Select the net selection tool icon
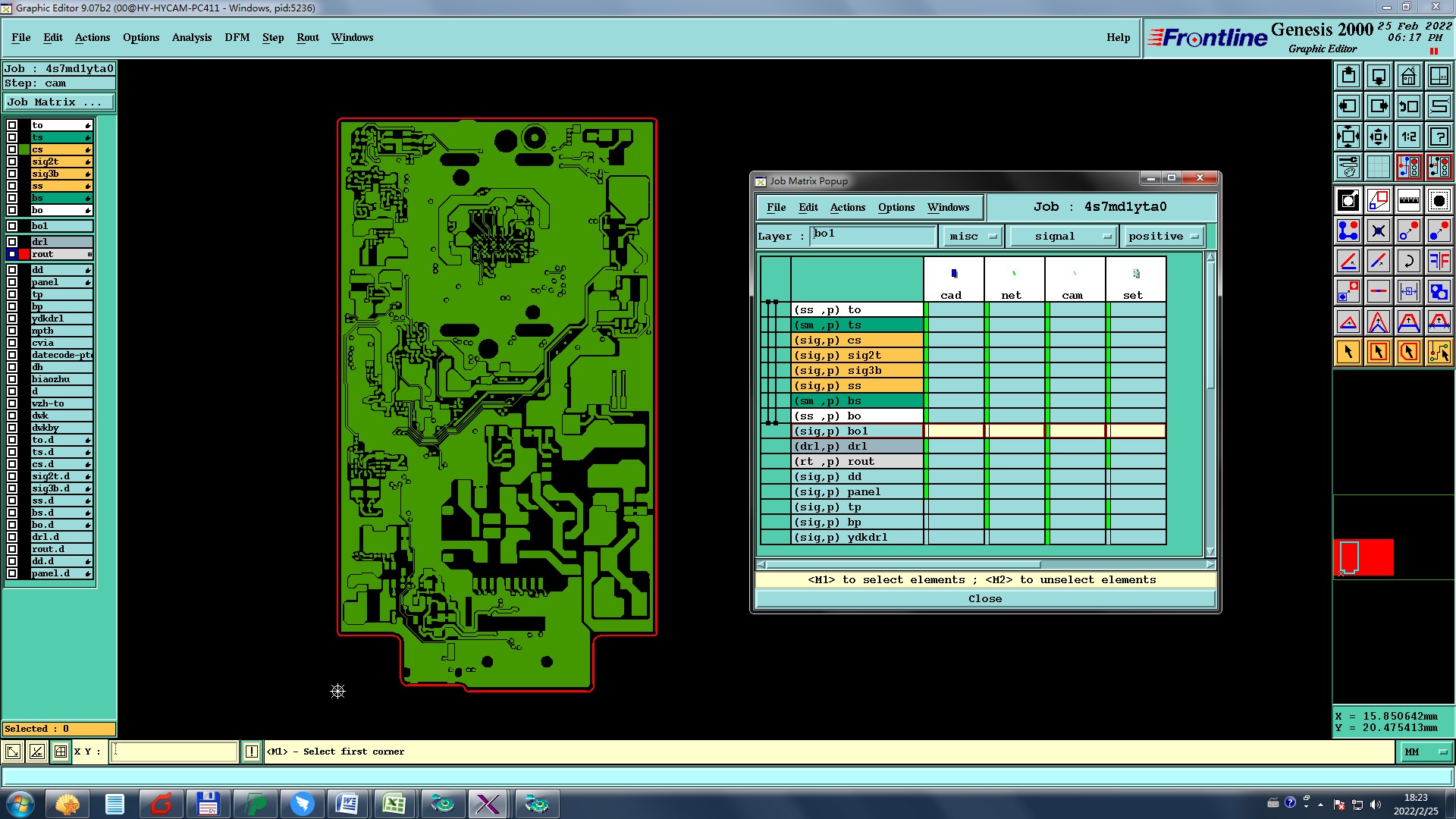This screenshot has height=819, width=1456. (1439, 352)
